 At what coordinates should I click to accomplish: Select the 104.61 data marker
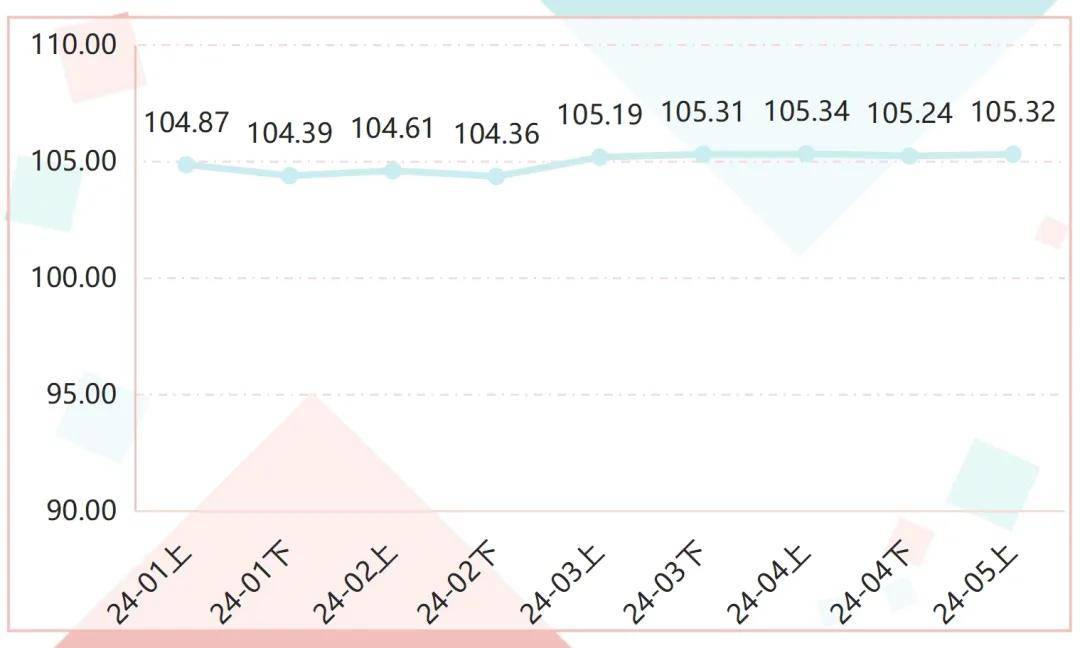tap(393, 170)
